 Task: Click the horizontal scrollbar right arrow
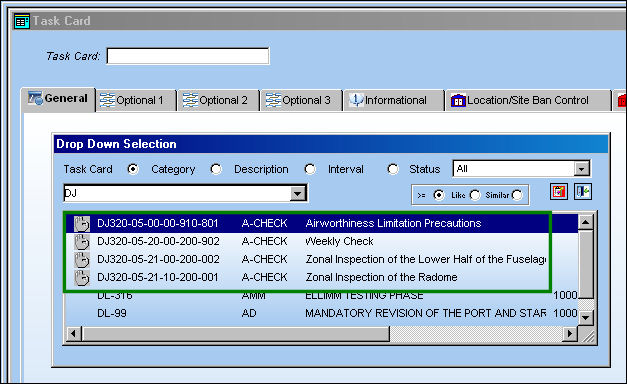[570, 334]
